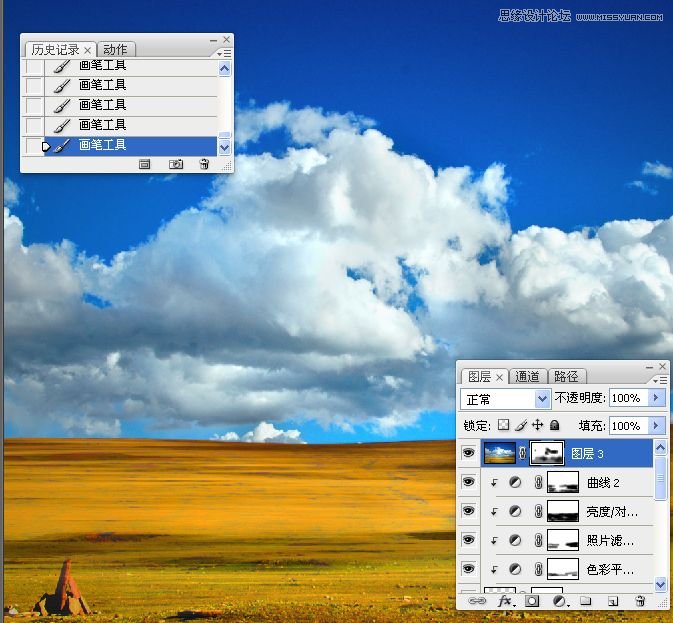The image size is (673, 623).
Task: Open 不透明度 opacity slider arrow
Action: point(656,398)
